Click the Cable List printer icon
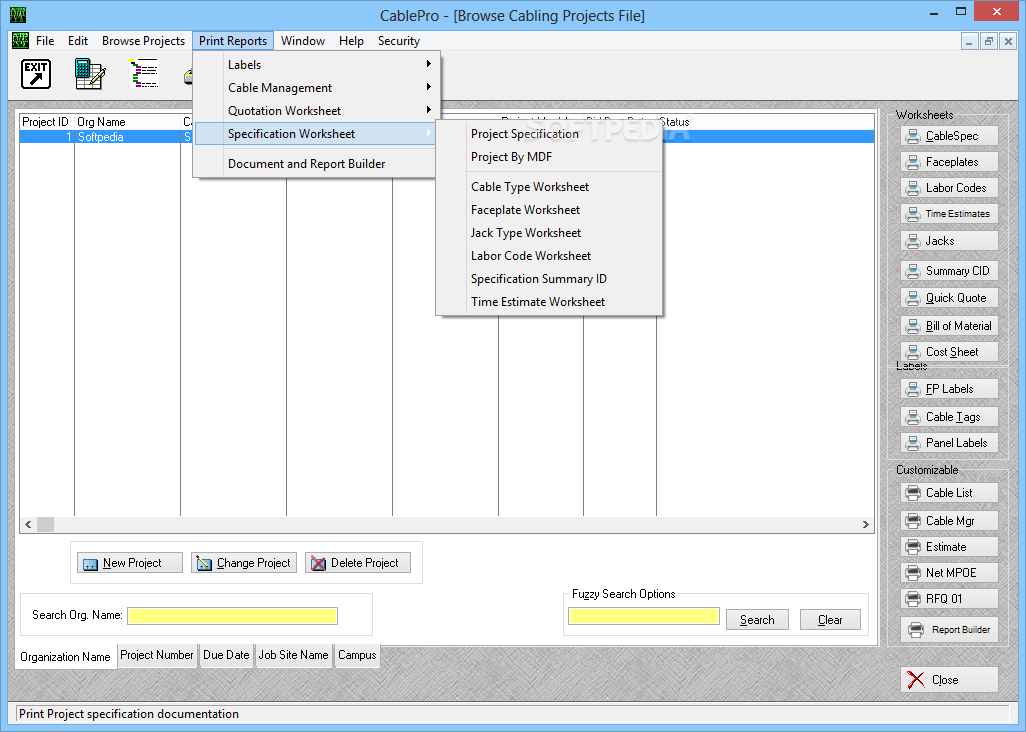1026x732 pixels. click(x=913, y=493)
